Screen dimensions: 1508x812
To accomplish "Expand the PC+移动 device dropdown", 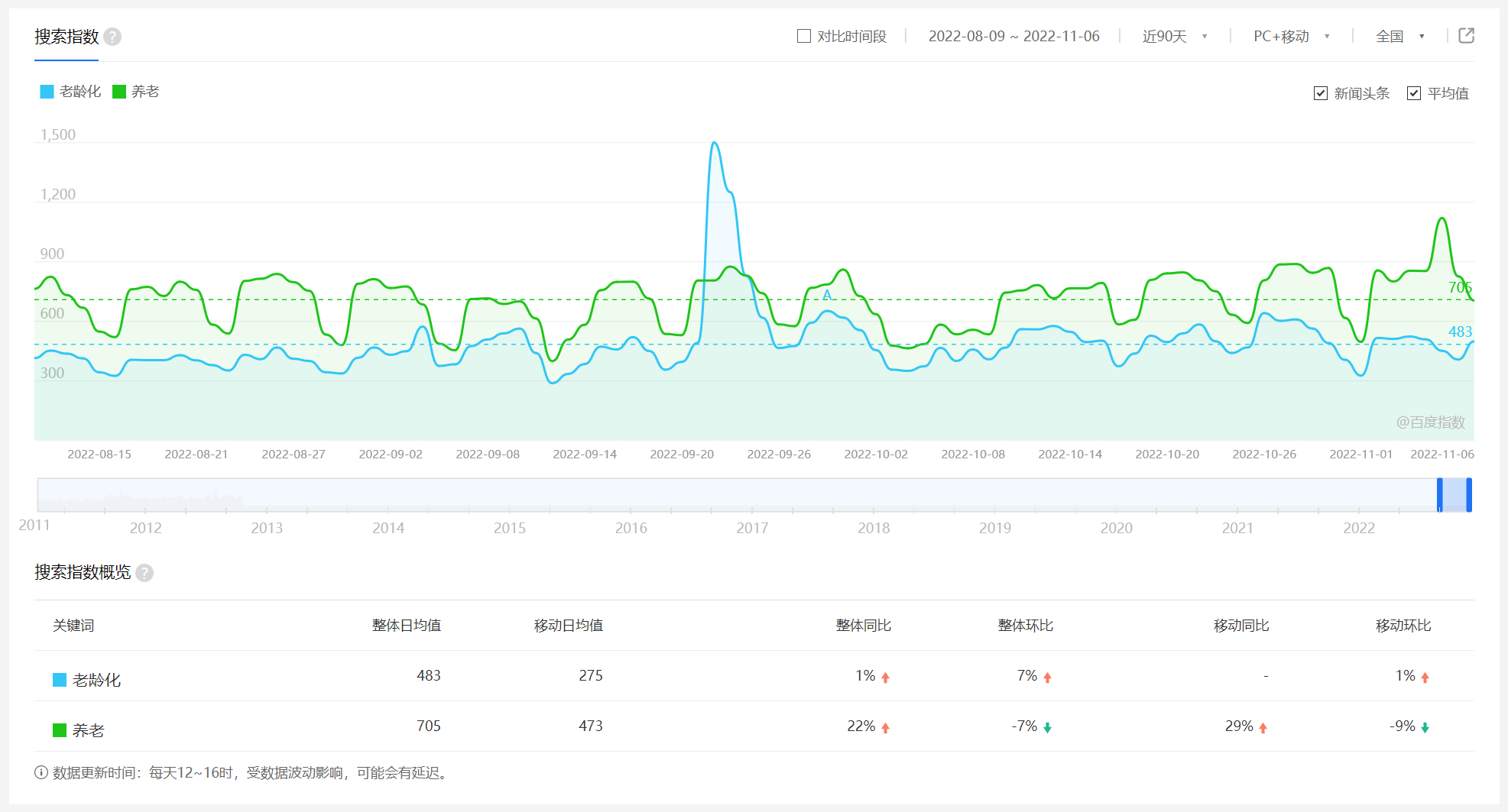I will click(x=1291, y=36).
